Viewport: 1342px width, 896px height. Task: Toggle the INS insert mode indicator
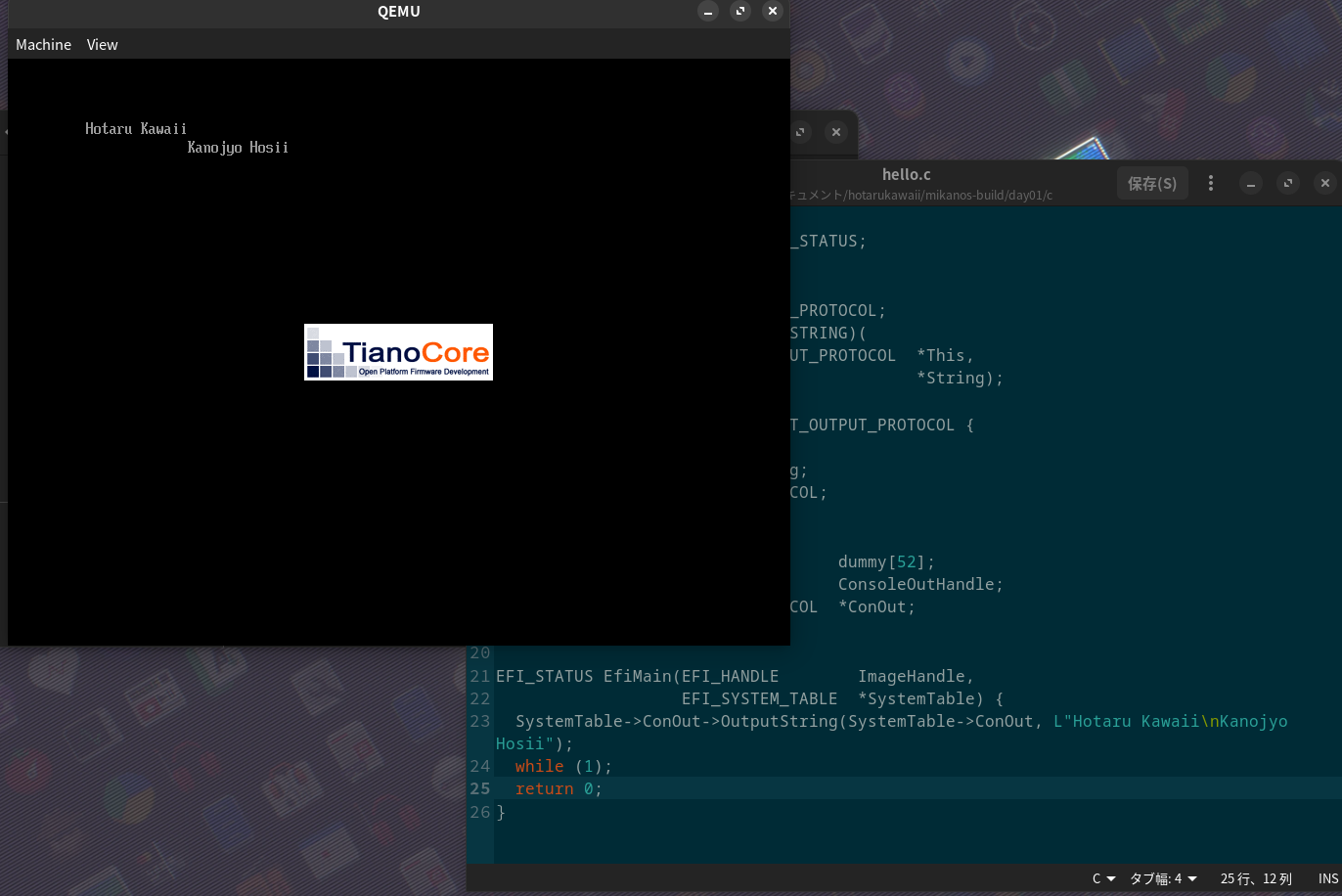point(1327,878)
